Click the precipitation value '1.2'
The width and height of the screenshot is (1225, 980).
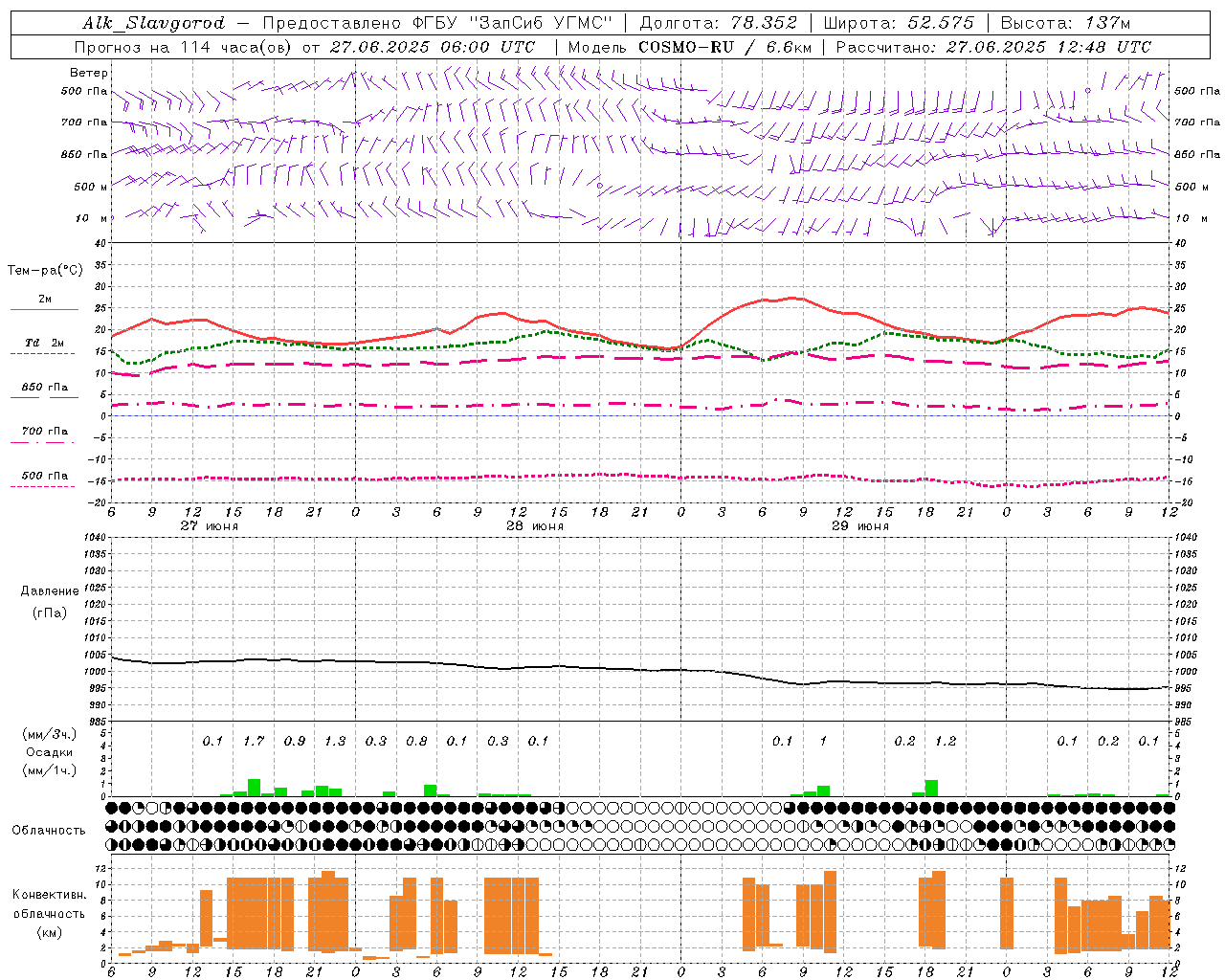[x=946, y=741]
